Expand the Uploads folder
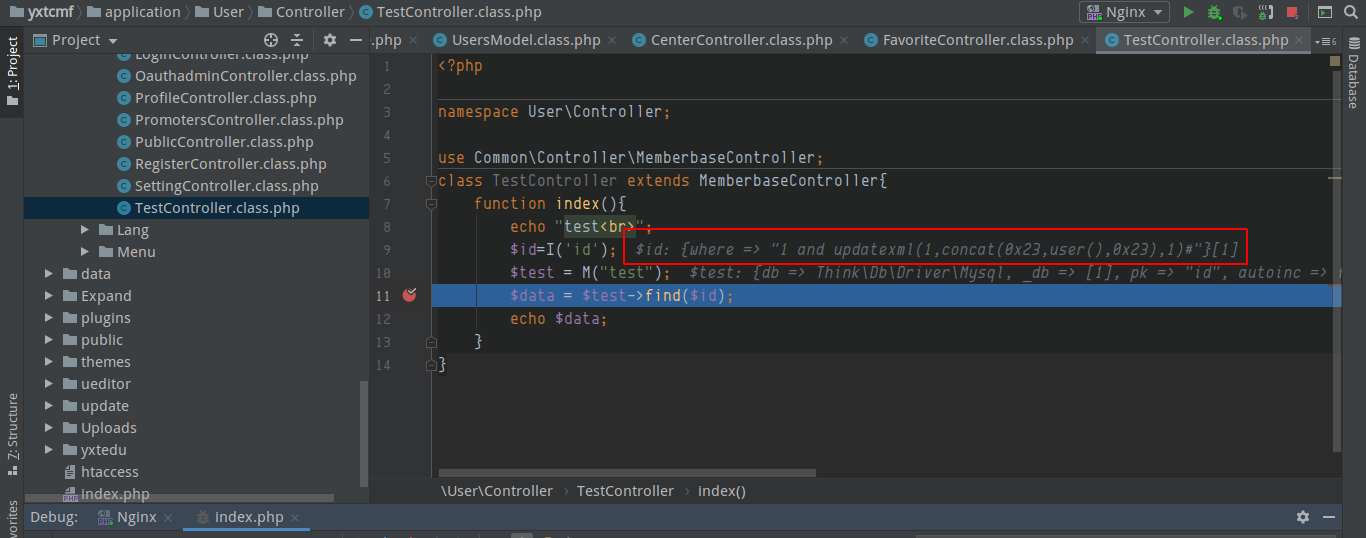The width and height of the screenshot is (1366, 538). pyautogui.click(x=49, y=428)
